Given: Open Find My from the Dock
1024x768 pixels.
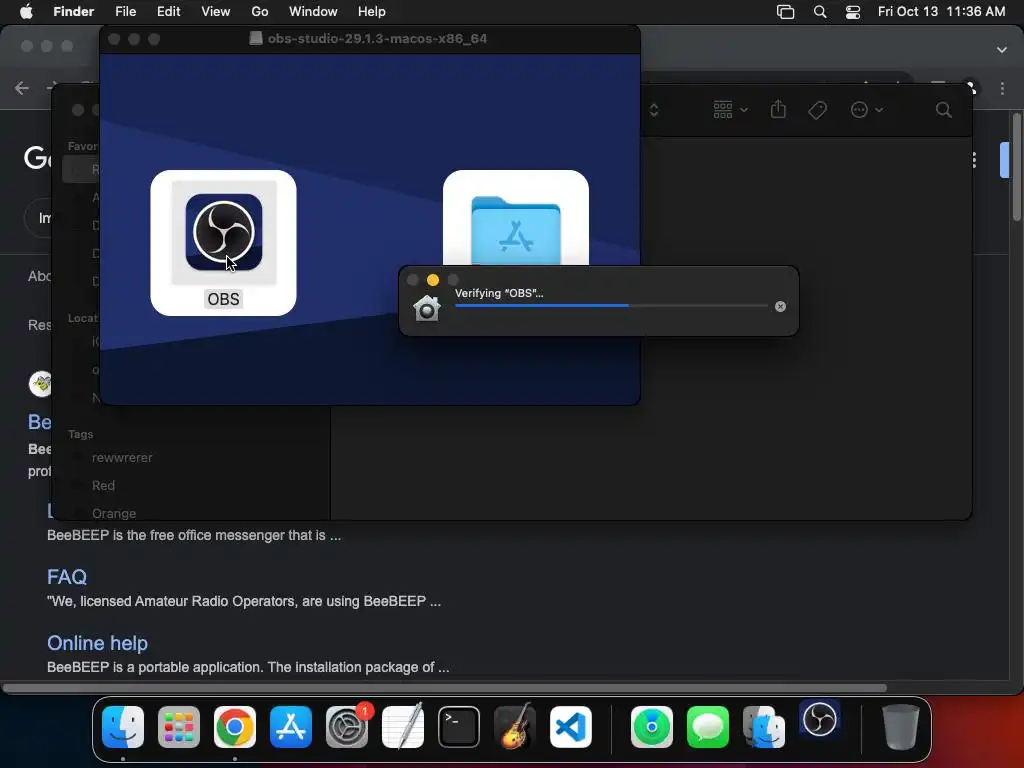Looking at the screenshot, I should click(652, 726).
